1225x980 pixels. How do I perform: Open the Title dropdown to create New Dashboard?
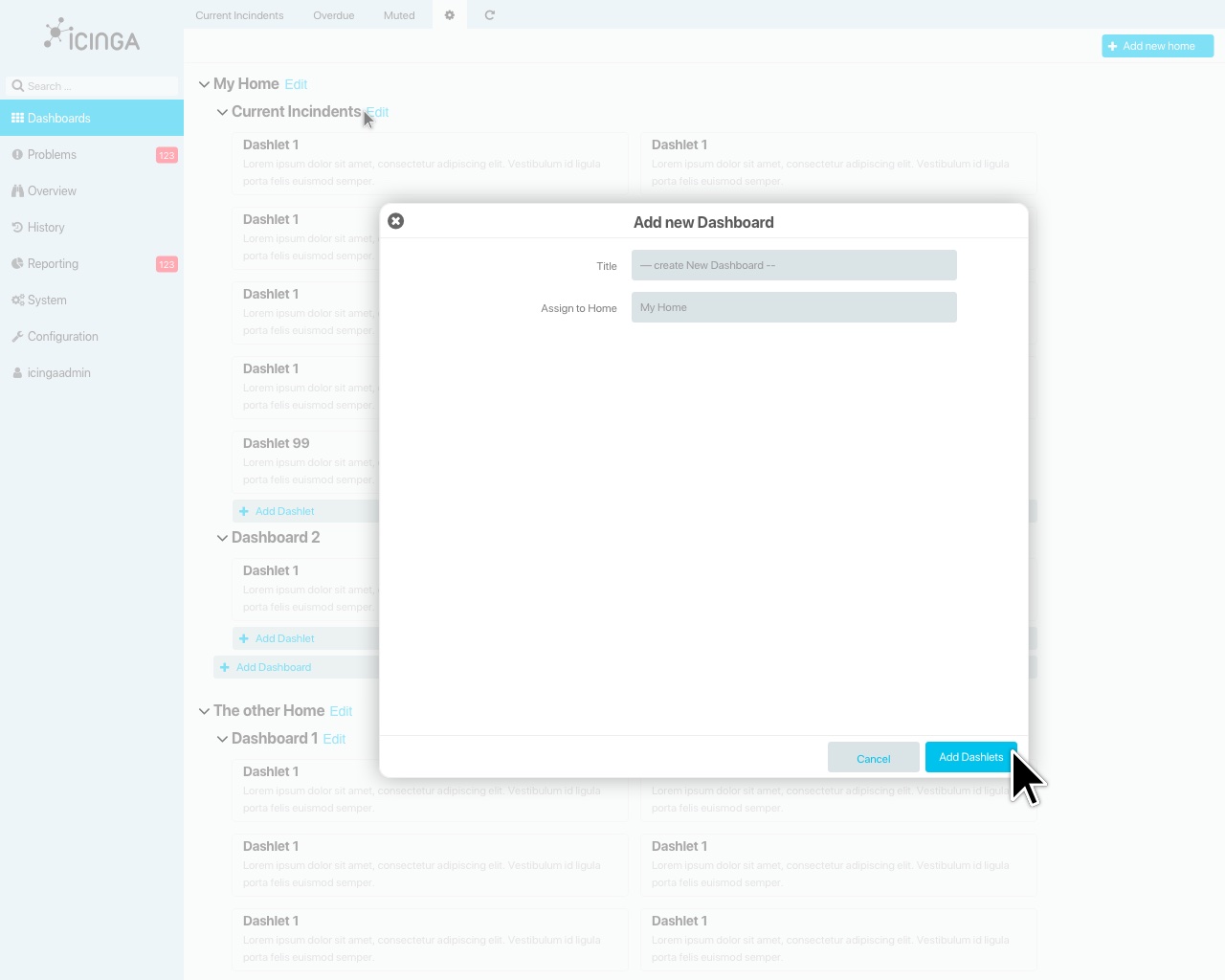793,265
